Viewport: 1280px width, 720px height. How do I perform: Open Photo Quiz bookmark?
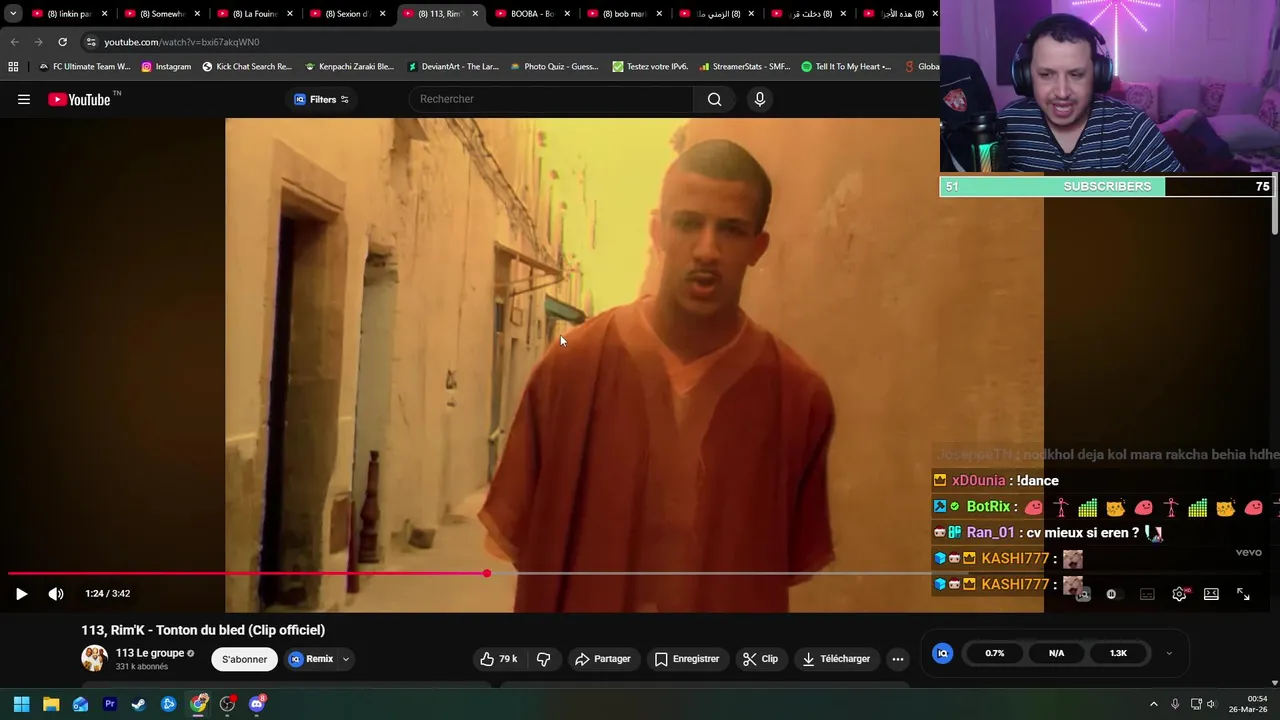554,67
